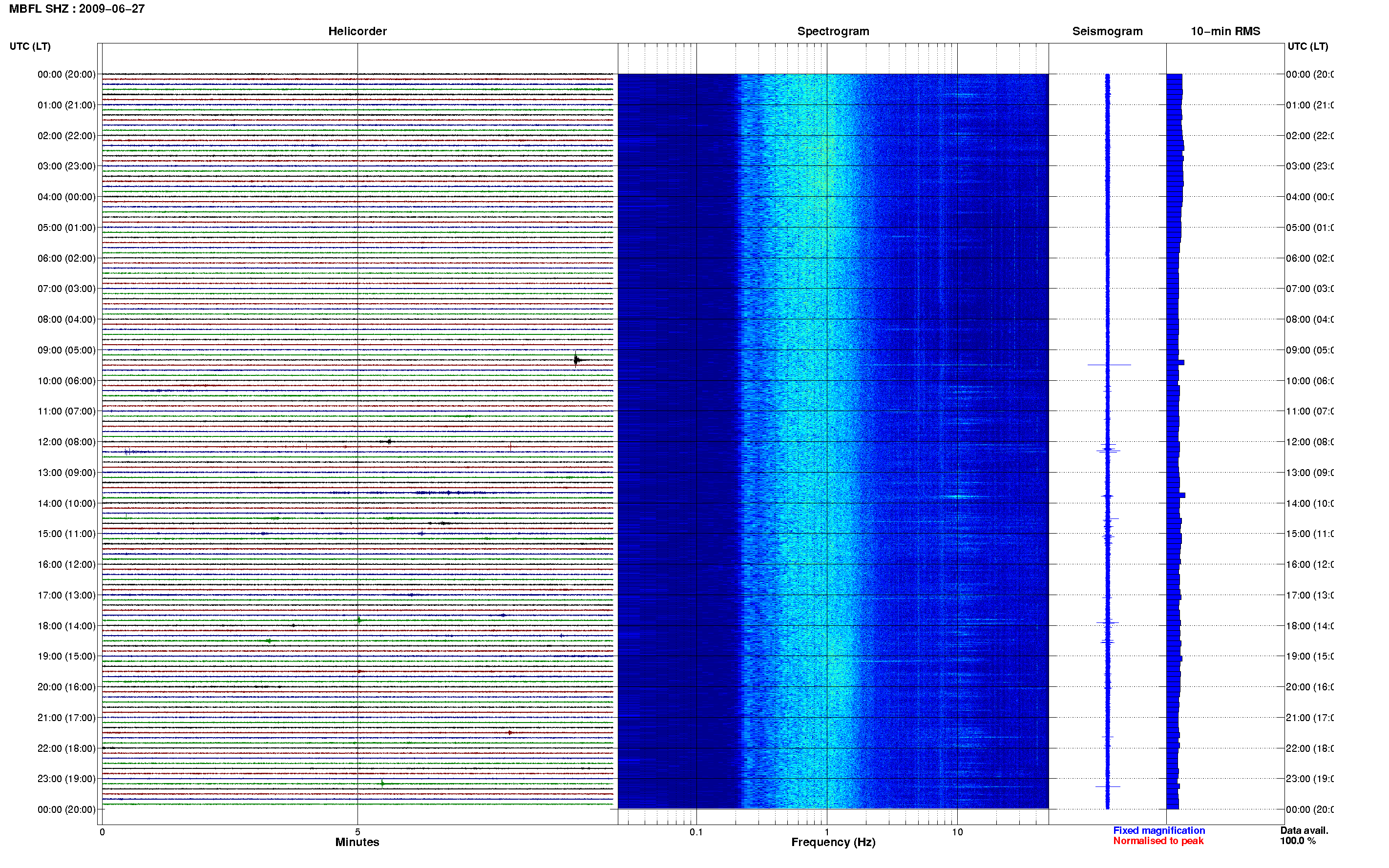This screenshot has height=868, width=1389.
Task: Click the left 10:00 (06:00) time label
Action: (x=66, y=381)
